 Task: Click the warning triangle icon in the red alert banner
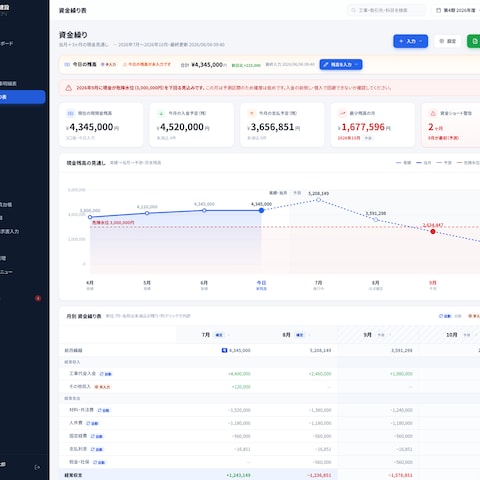pyautogui.click(x=68, y=88)
